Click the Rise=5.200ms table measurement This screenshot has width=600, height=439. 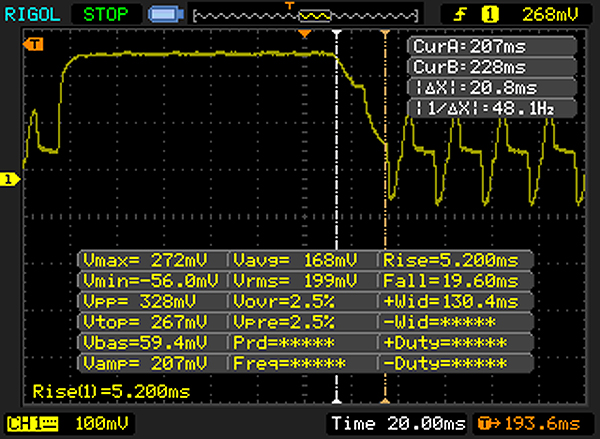(456, 261)
